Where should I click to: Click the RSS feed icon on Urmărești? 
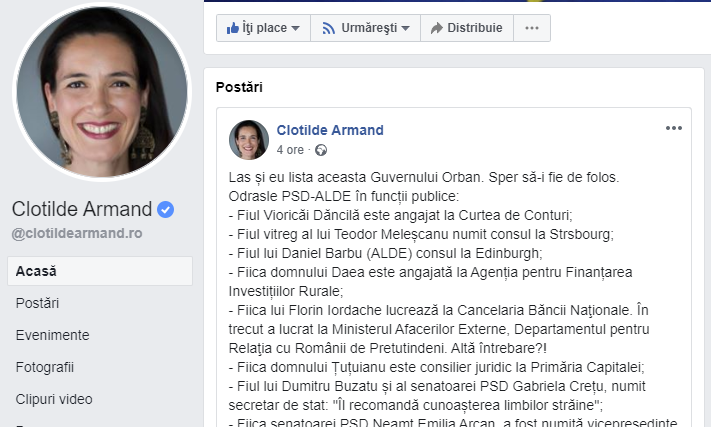pos(329,29)
